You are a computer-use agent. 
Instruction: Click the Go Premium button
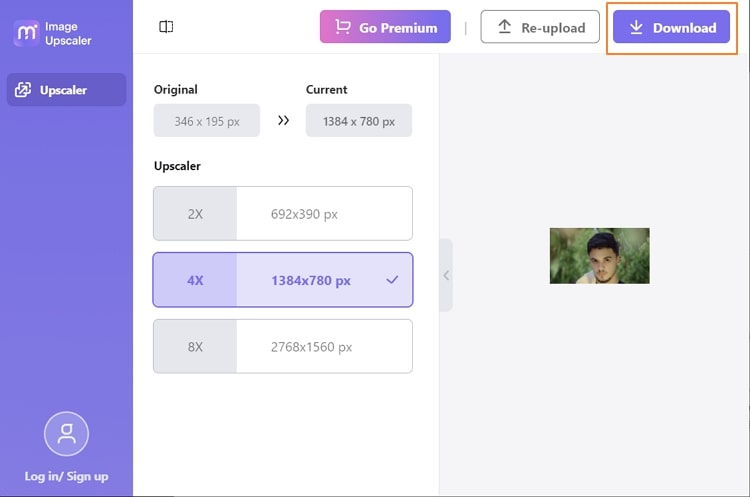[385, 27]
